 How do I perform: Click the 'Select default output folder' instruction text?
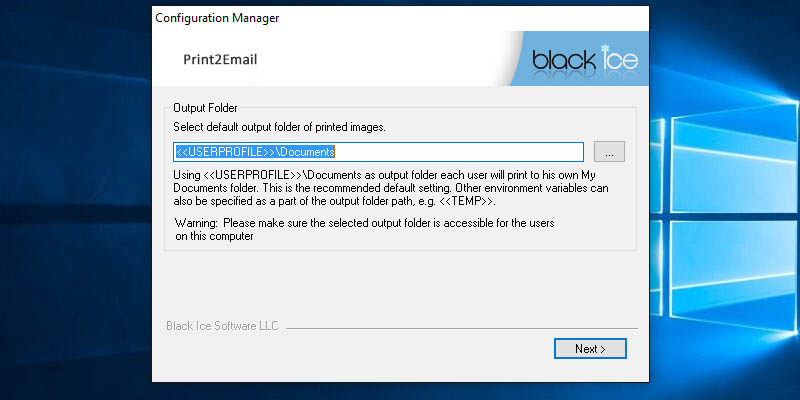coord(280,127)
